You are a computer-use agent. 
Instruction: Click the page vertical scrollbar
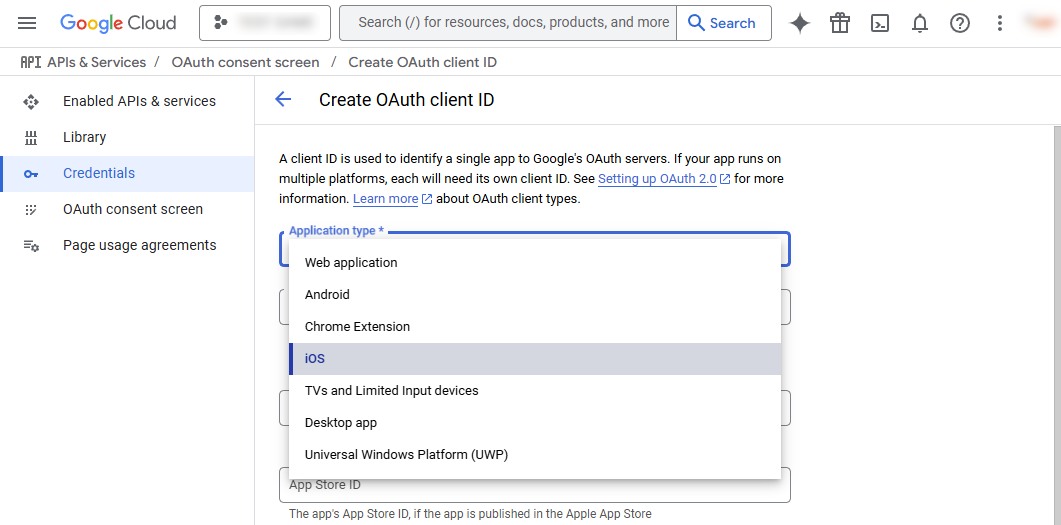click(1057, 325)
